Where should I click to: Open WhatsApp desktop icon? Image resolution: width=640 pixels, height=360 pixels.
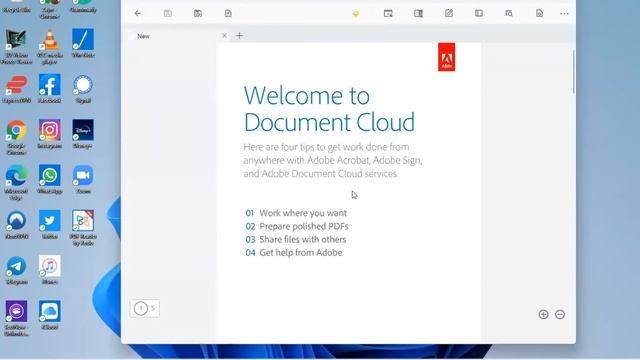[x=49, y=179]
